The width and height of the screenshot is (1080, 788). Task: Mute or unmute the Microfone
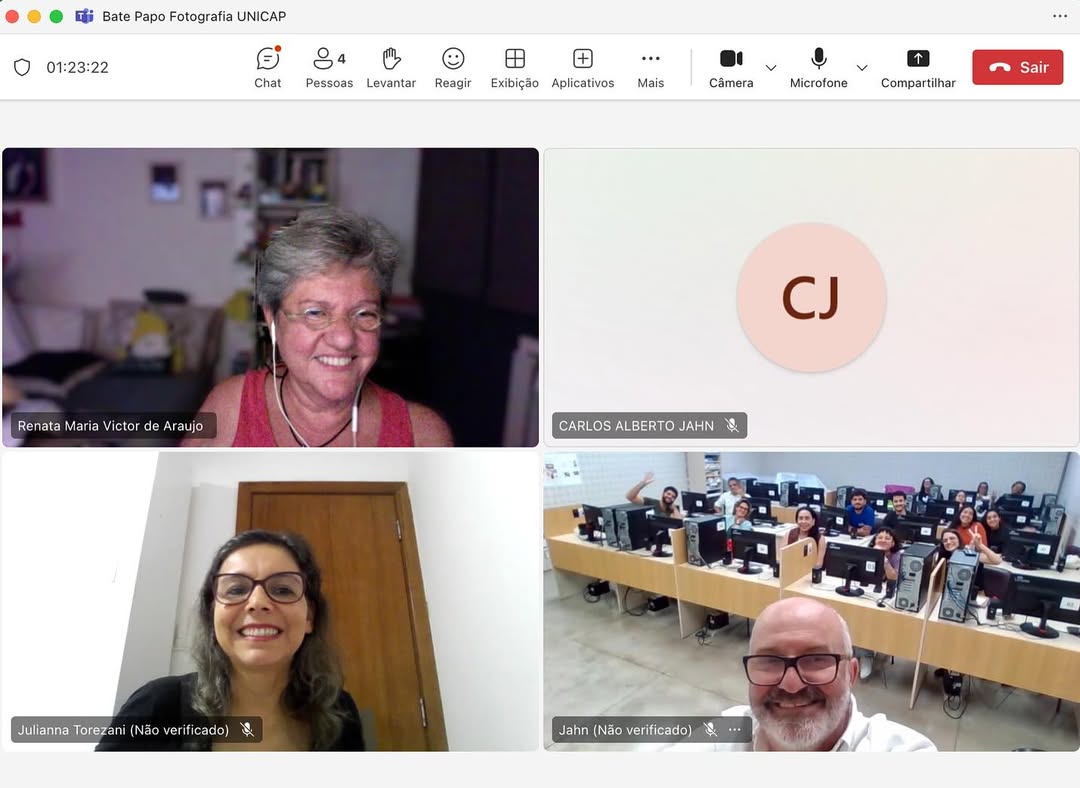[x=818, y=68]
